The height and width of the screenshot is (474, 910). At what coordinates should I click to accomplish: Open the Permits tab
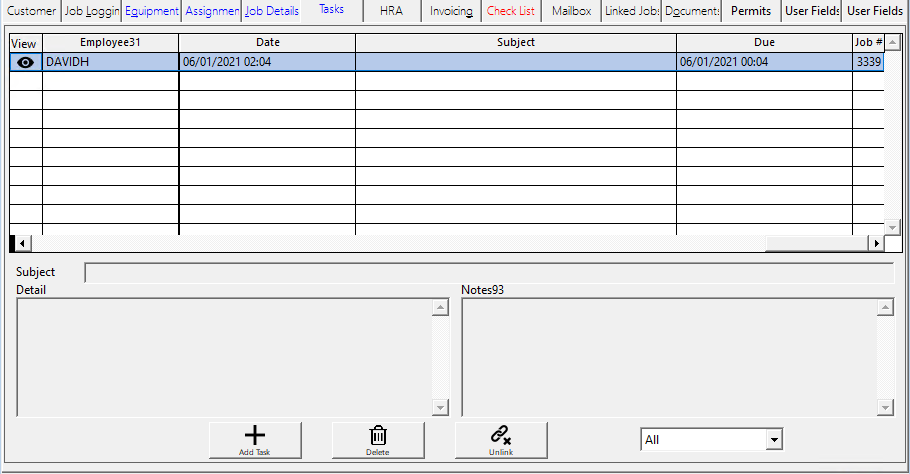coord(751,11)
